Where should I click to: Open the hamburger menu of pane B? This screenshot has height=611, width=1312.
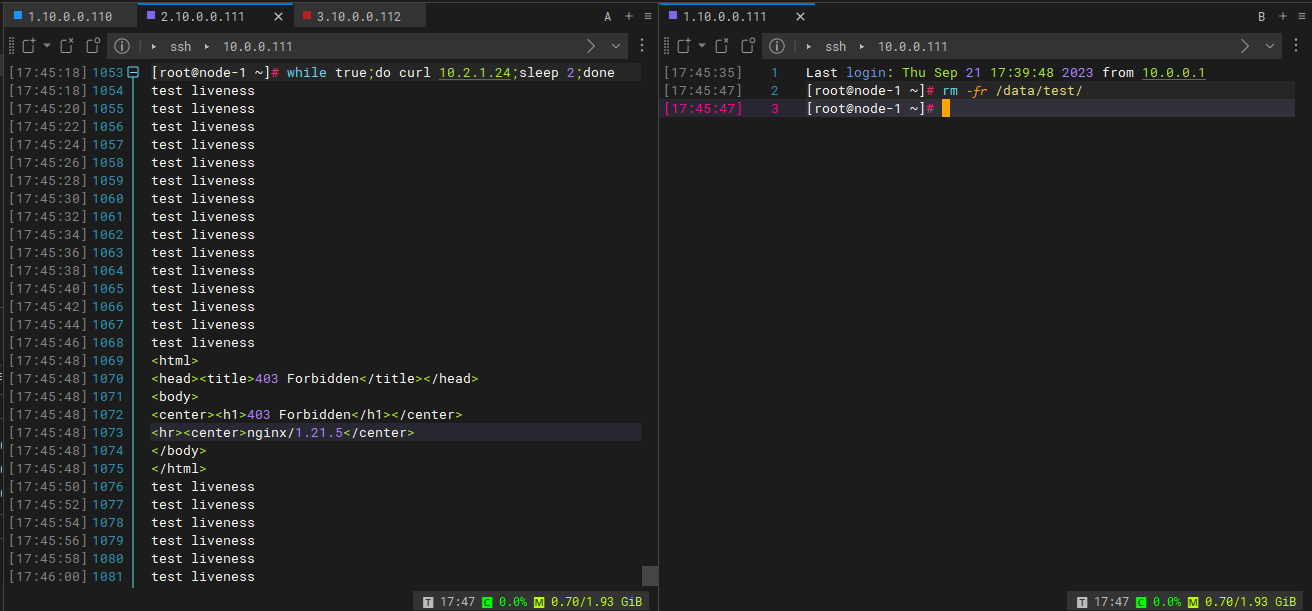coord(1302,16)
